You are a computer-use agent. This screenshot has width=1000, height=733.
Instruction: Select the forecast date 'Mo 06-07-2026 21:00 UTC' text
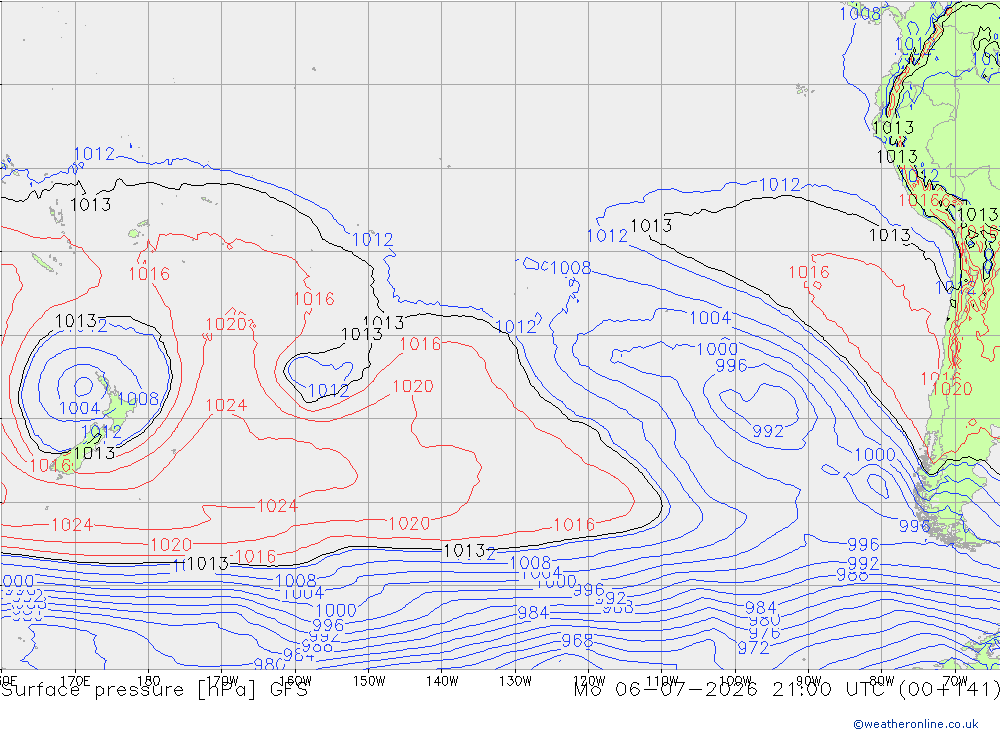[733, 690]
